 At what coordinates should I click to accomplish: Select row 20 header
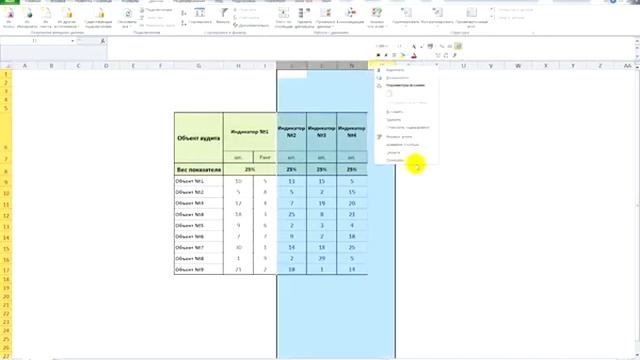6,297
